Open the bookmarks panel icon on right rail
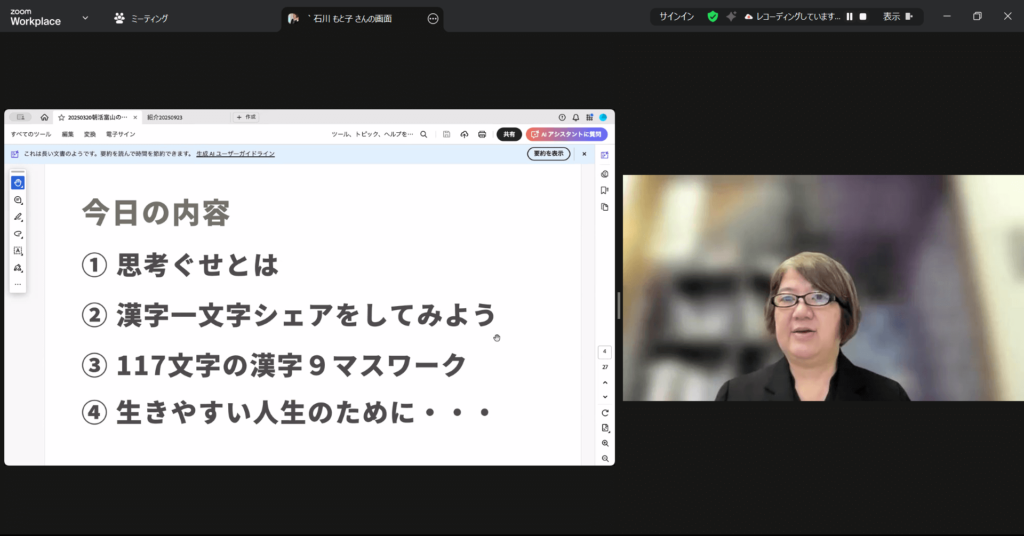 (605, 190)
